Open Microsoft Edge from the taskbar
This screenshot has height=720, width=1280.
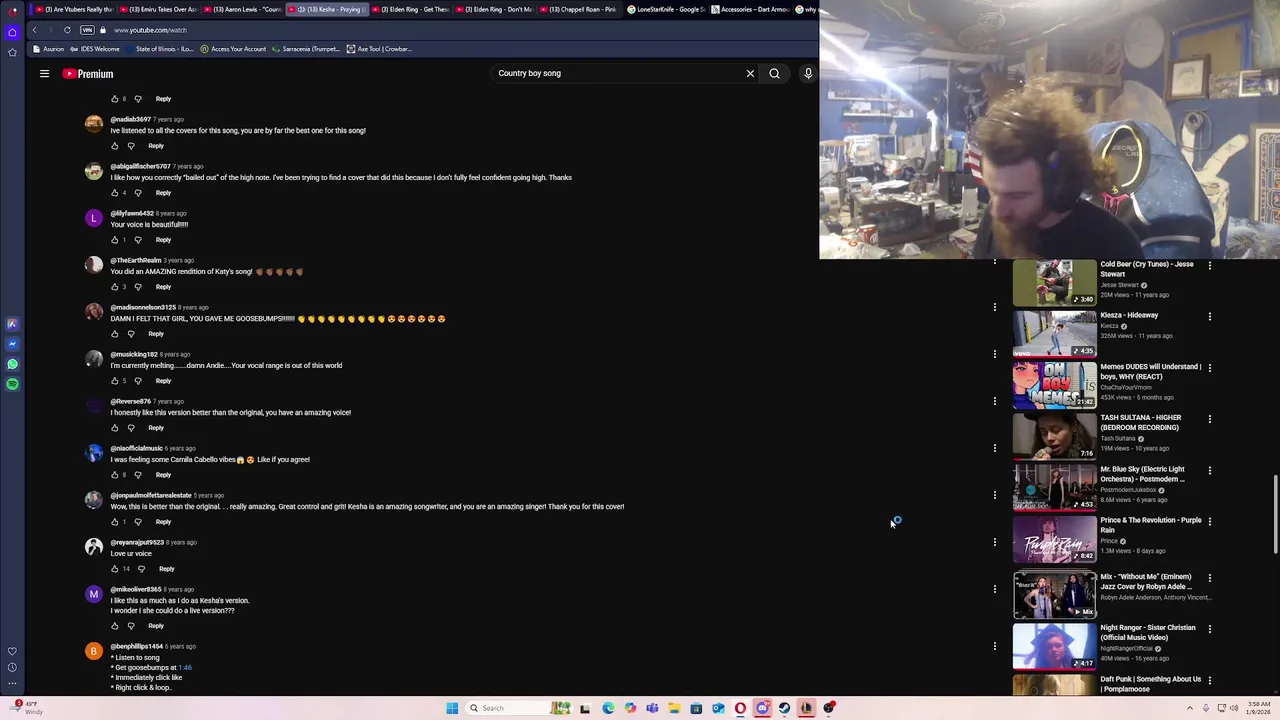pyautogui.click(x=608, y=708)
